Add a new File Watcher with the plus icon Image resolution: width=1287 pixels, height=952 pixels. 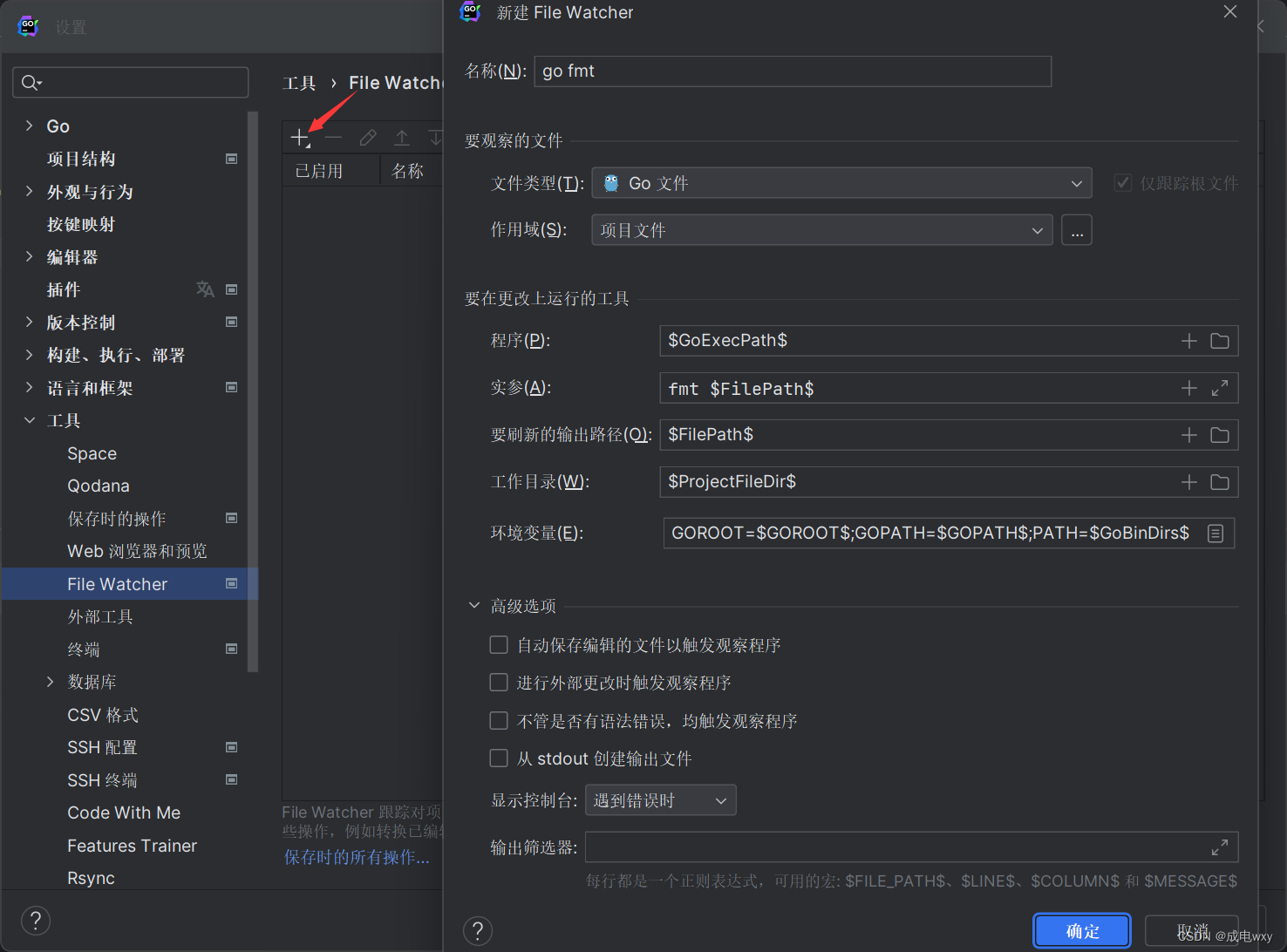300,137
